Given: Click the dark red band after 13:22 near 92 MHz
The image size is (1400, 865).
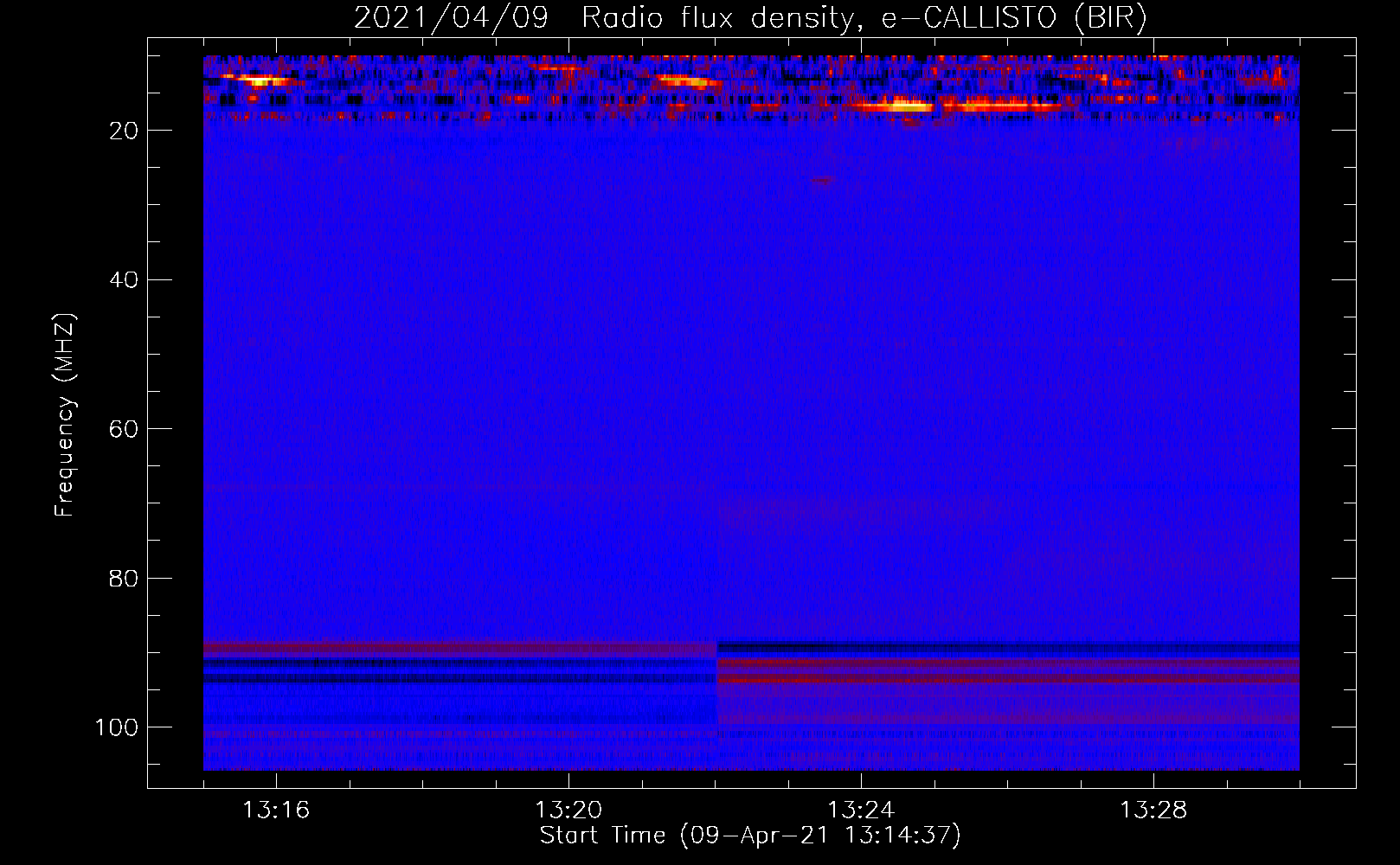Looking at the screenshot, I should click(x=1008, y=663).
